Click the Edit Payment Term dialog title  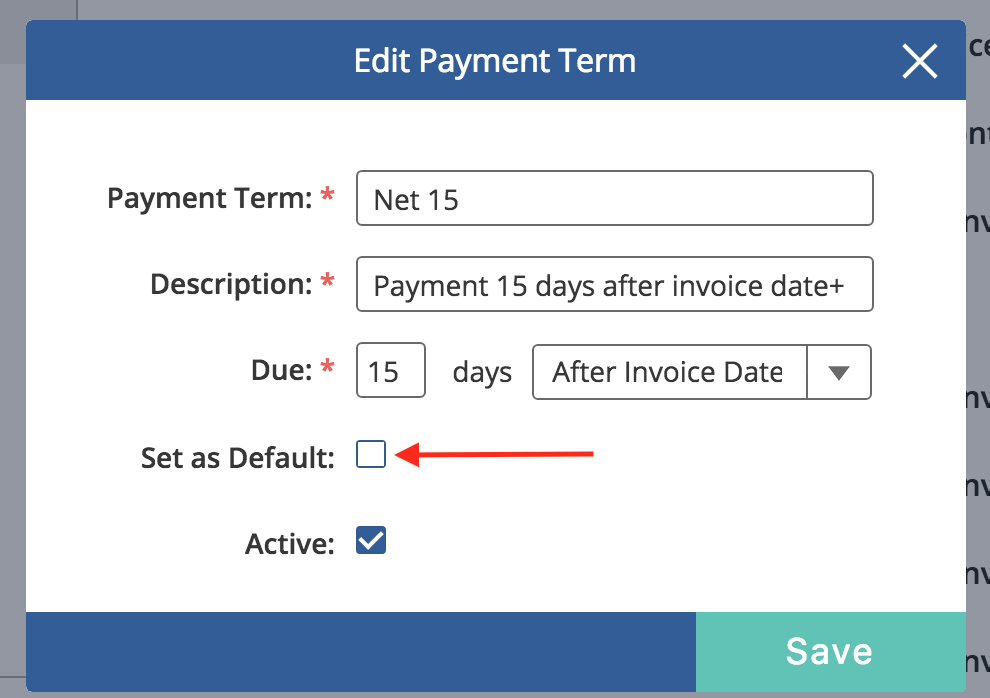point(495,61)
